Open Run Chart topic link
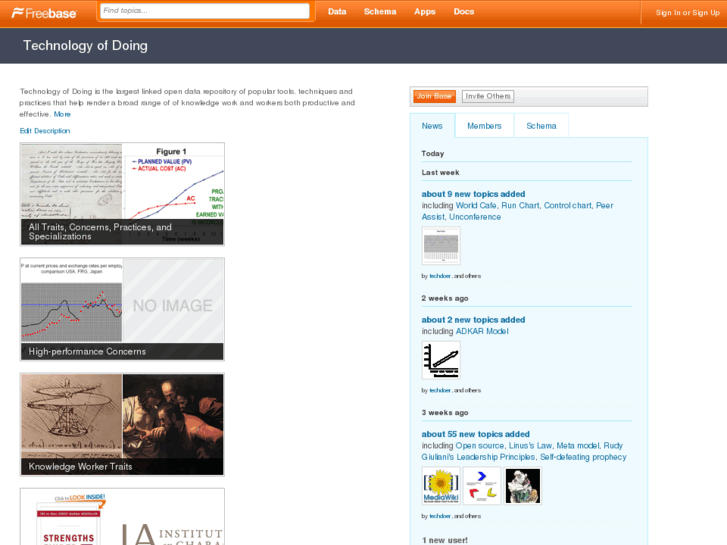This screenshot has width=727, height=545. click(520, 205)
